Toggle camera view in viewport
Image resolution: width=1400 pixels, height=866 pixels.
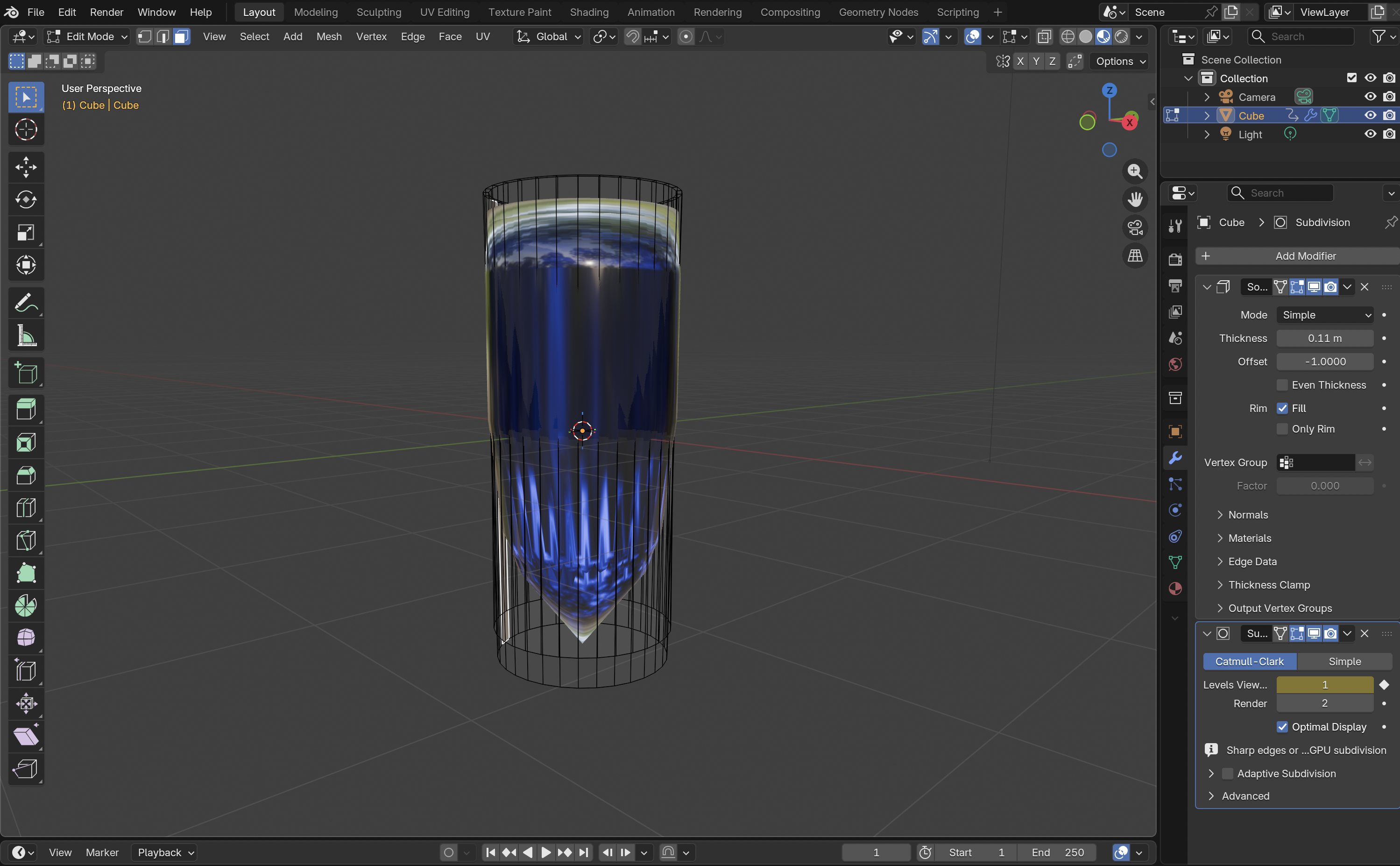(1134, 227)
